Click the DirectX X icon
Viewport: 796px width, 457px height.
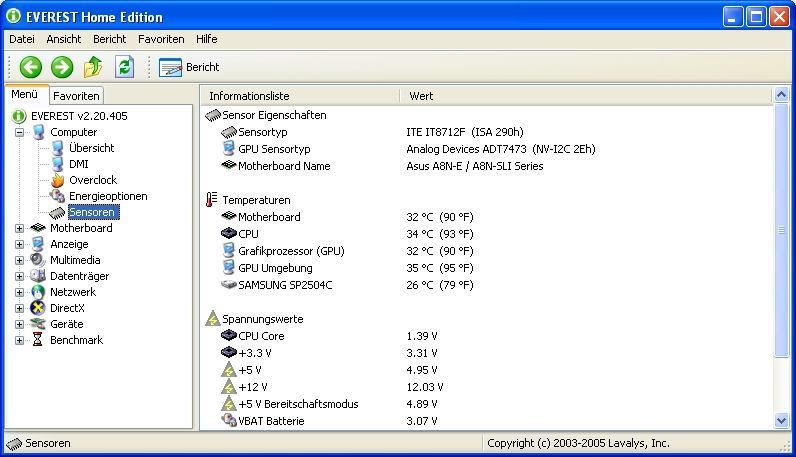coord(38,308)
